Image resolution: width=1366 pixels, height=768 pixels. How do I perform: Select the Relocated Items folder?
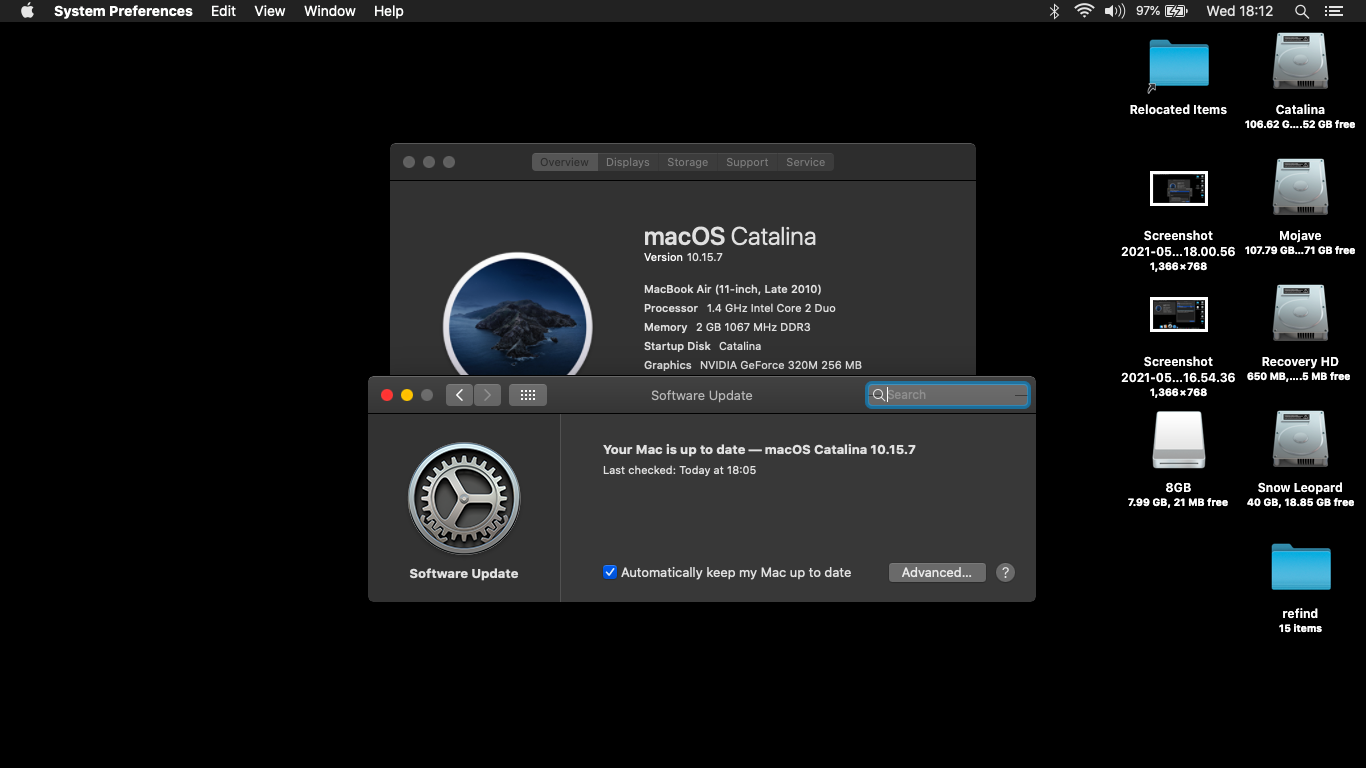point(1178,64)
